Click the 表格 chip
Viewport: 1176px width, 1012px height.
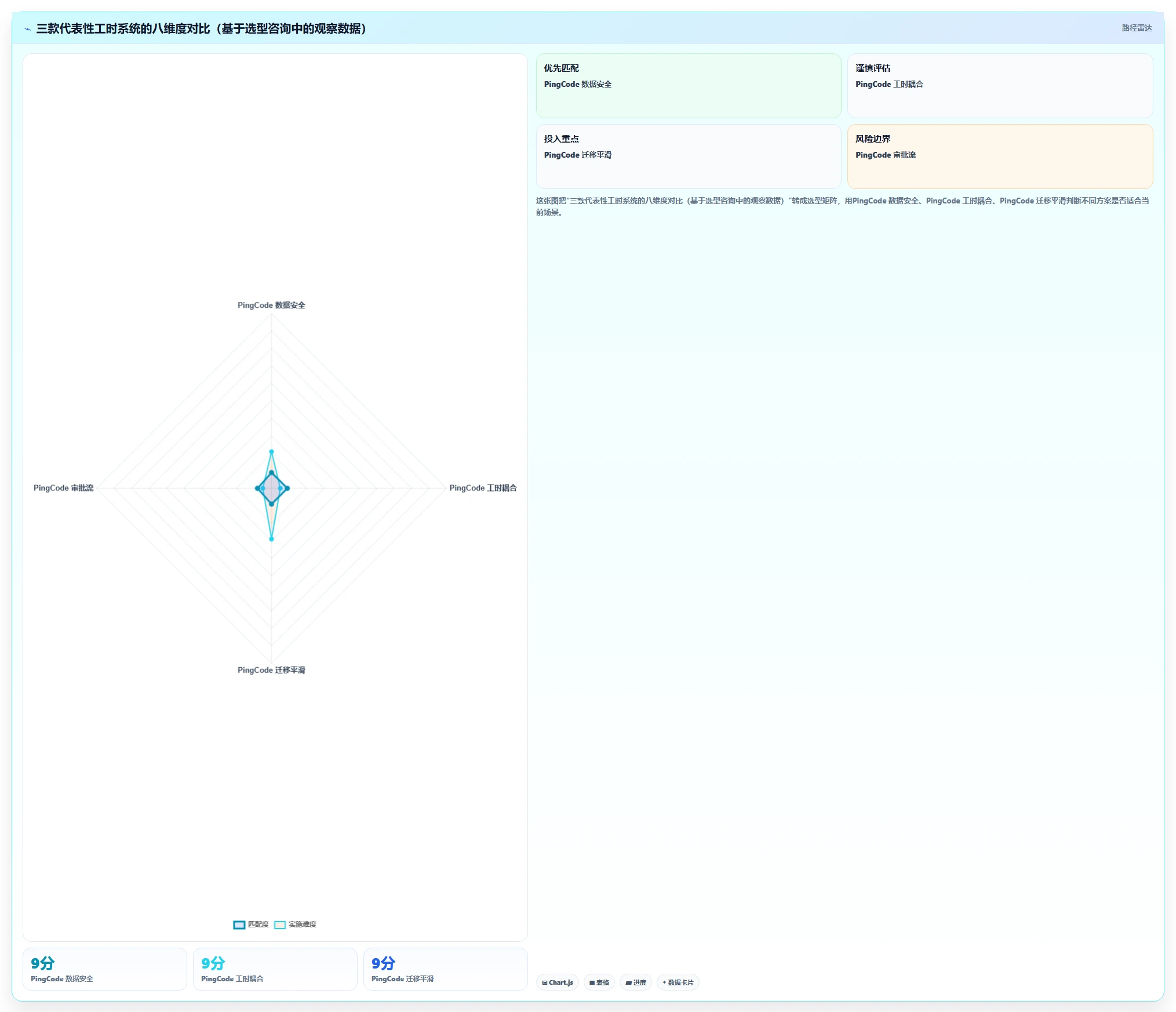[599, 982]
